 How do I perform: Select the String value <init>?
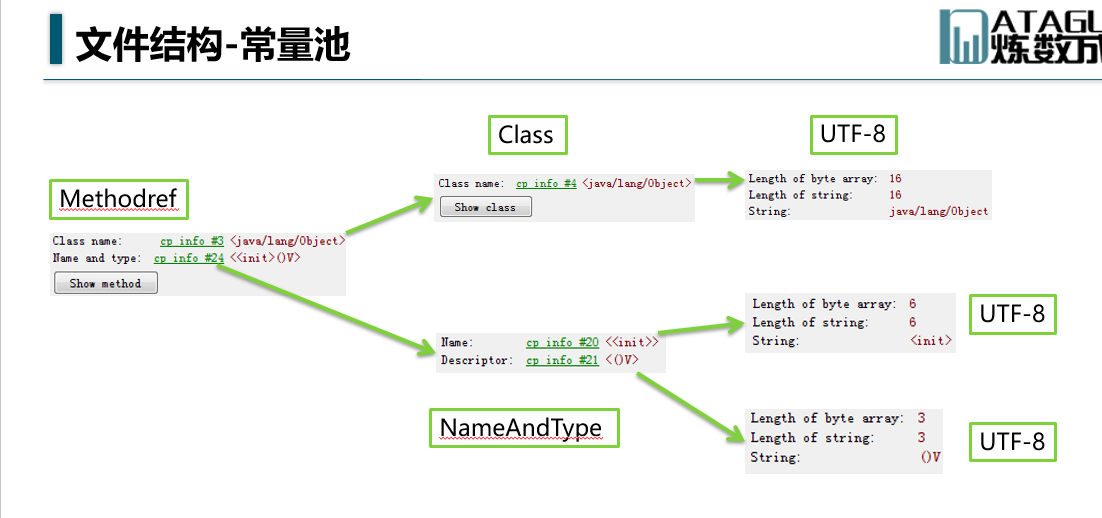point(931,341)
